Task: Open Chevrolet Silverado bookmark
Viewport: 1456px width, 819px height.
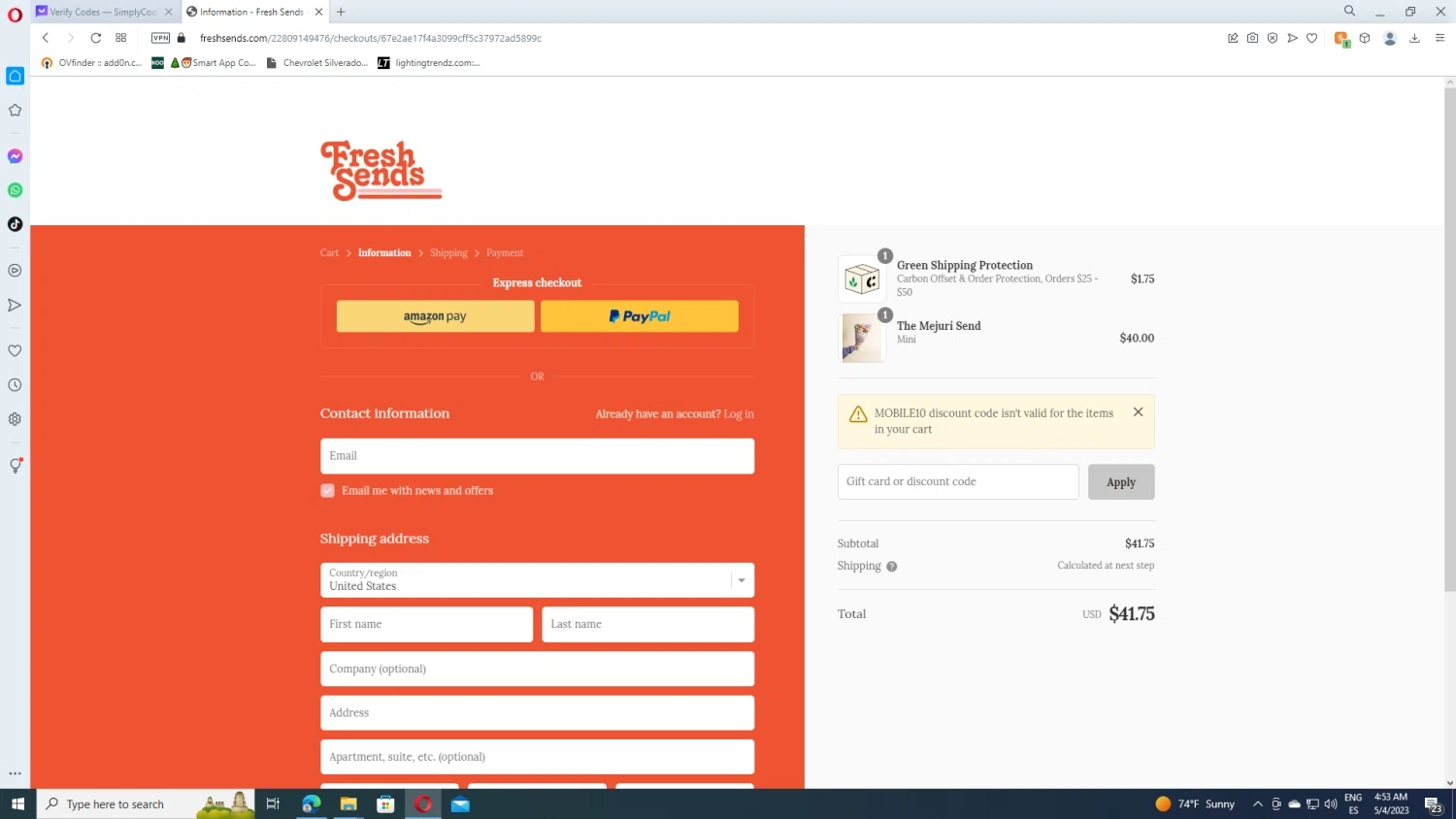Action: [x=317, y=63]
